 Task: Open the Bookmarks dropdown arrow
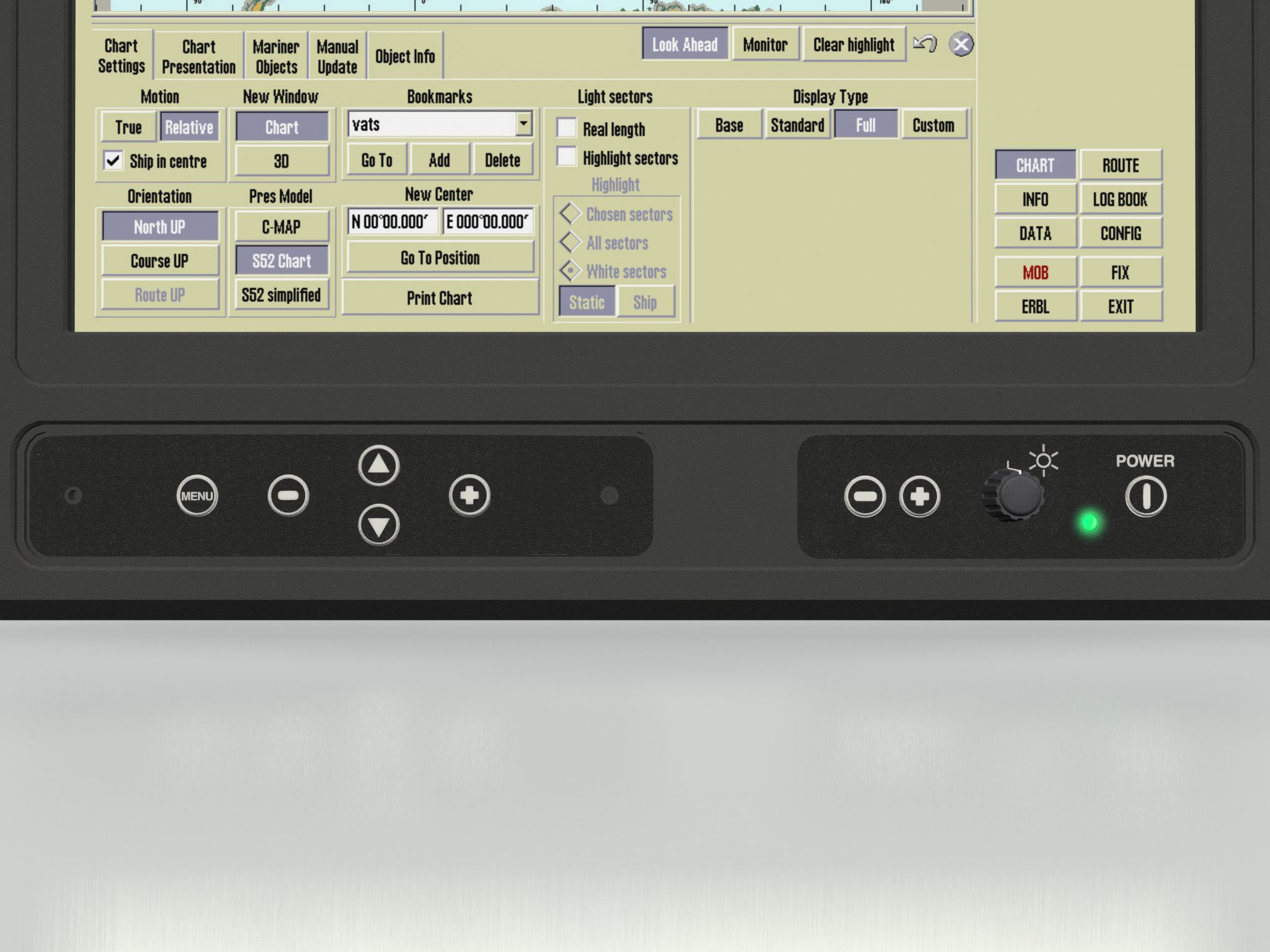click(x=524, y=124)
